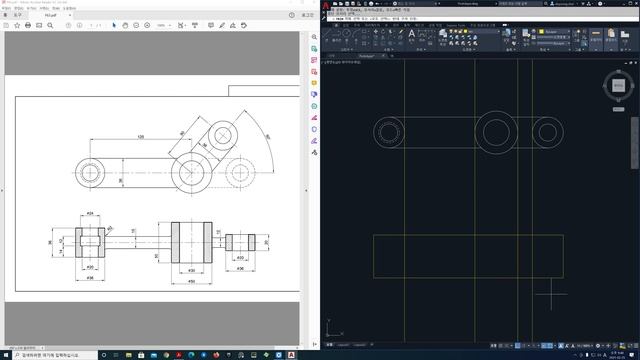Image resolution: width=640 pixels, height=360 pixels.
Task: Toggle model space button in AutoCAD status bar
Action: tap(493, 346)
